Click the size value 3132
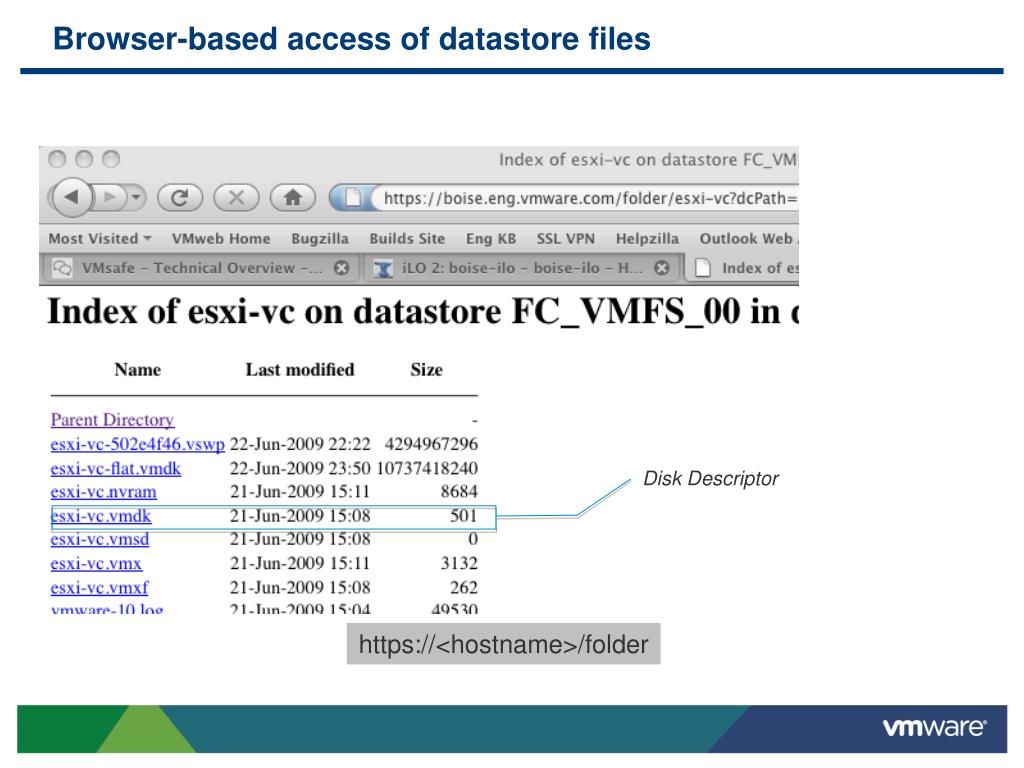1024x768 pixels. coord(459,563)
